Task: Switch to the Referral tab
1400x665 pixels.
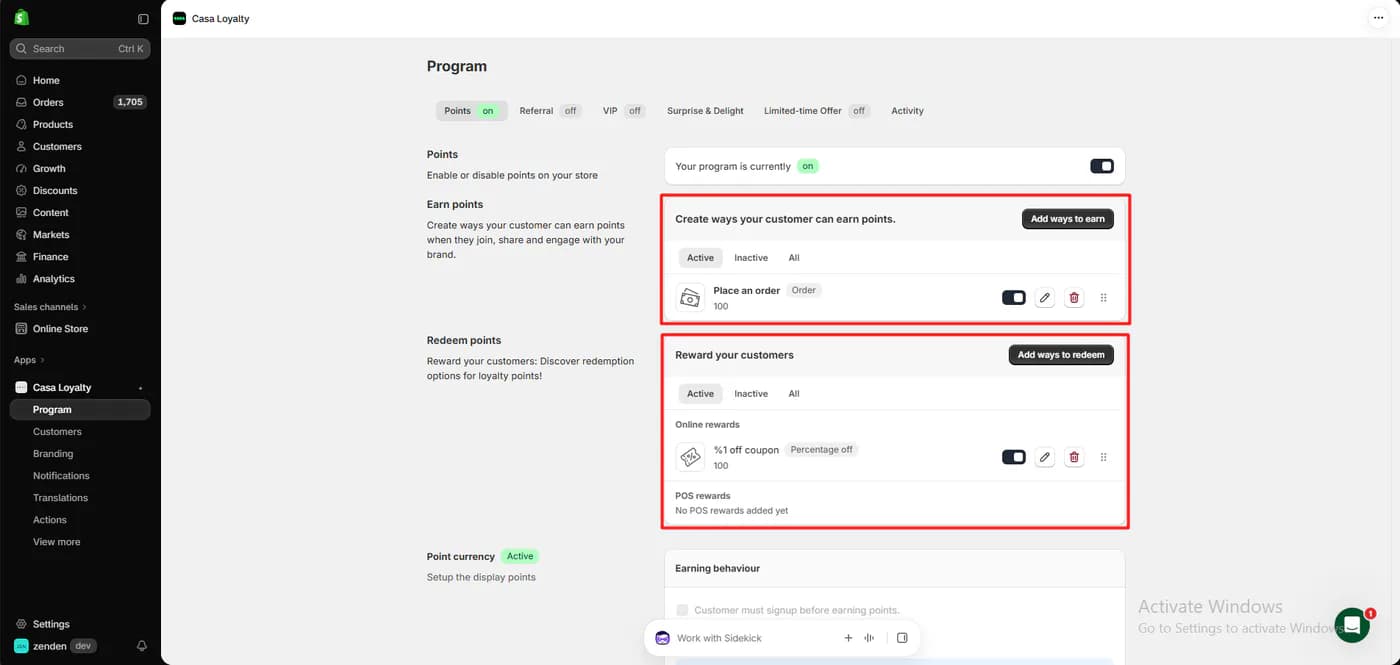Action: tap(550, 111)
